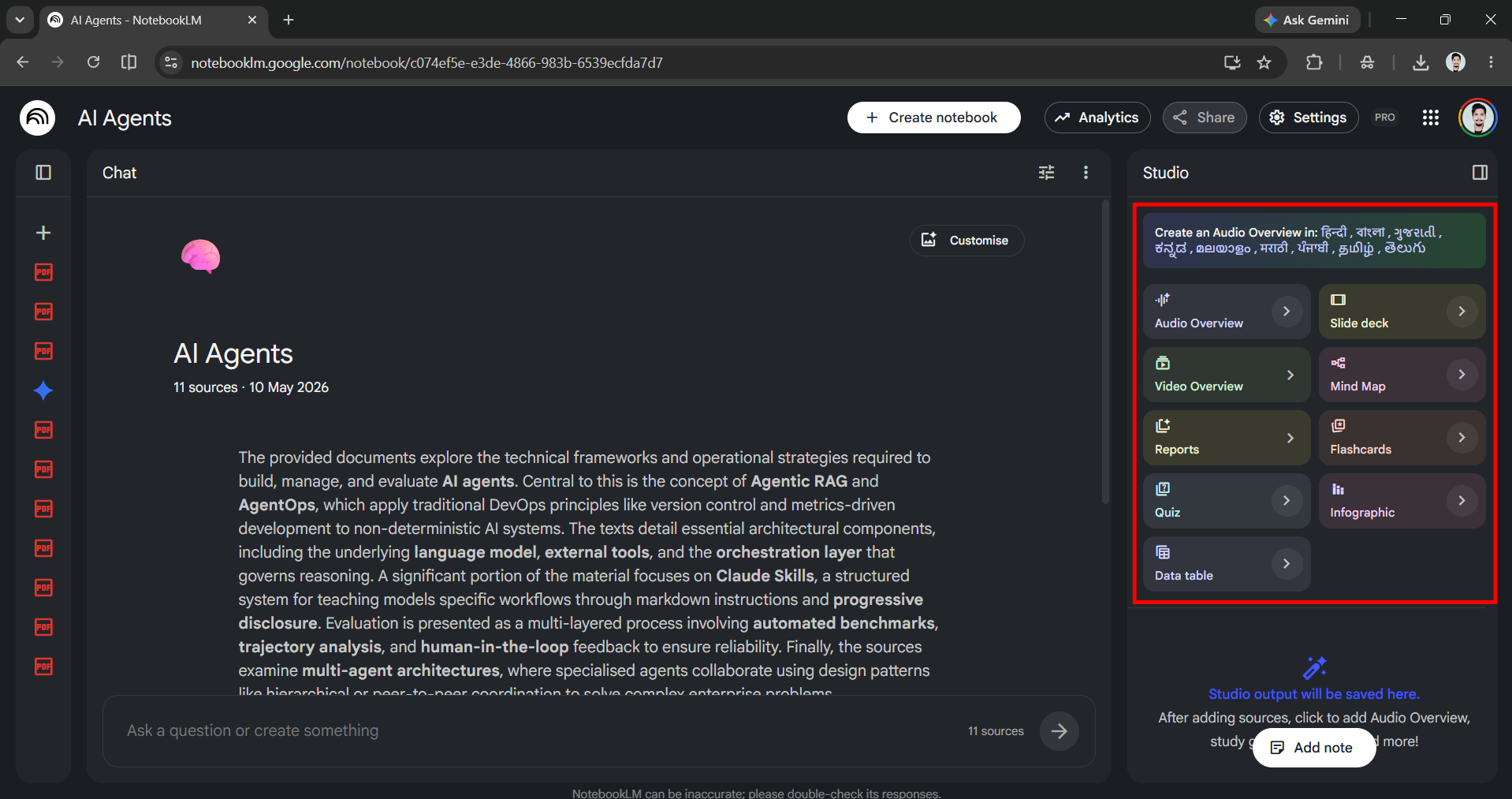View site information icon
Screen dimensions: 1512x799
pos(170,62)
